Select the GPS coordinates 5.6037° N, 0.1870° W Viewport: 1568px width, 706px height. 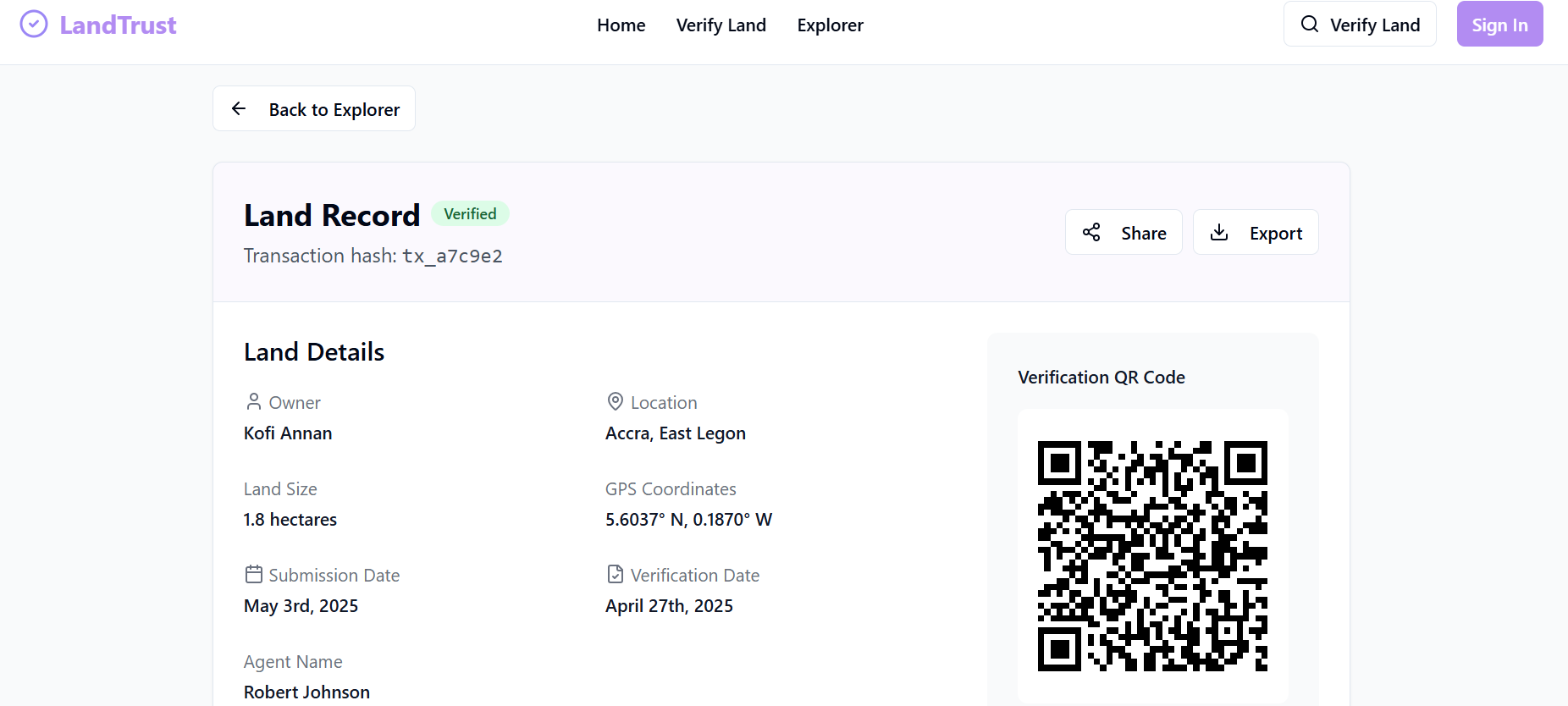(688, 520)
